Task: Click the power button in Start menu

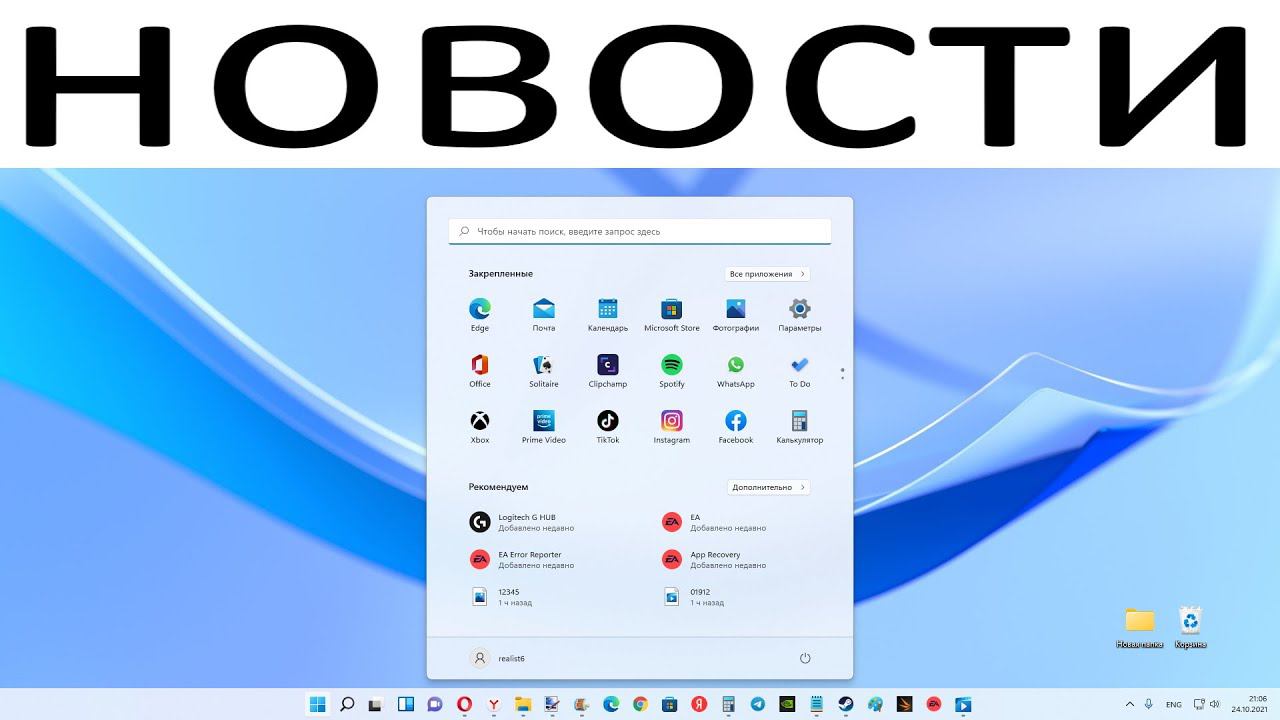Action: tap(805, 658)
